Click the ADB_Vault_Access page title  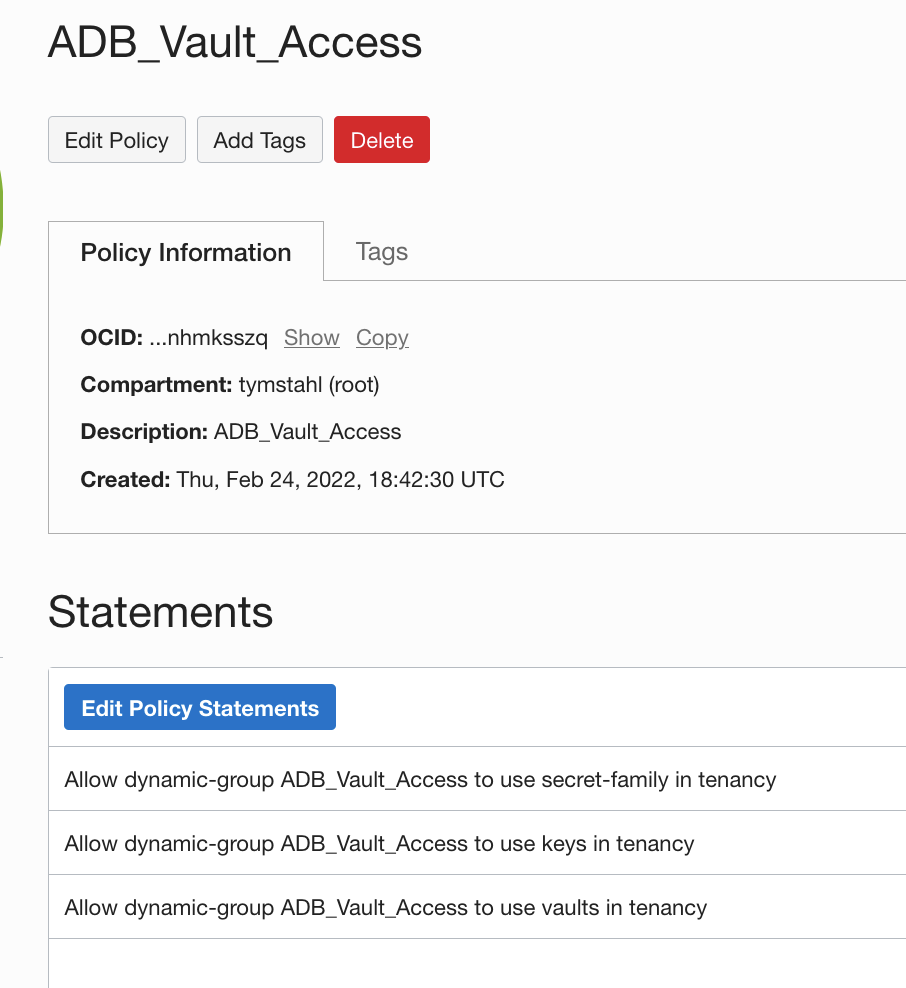[x=235, y=43]
